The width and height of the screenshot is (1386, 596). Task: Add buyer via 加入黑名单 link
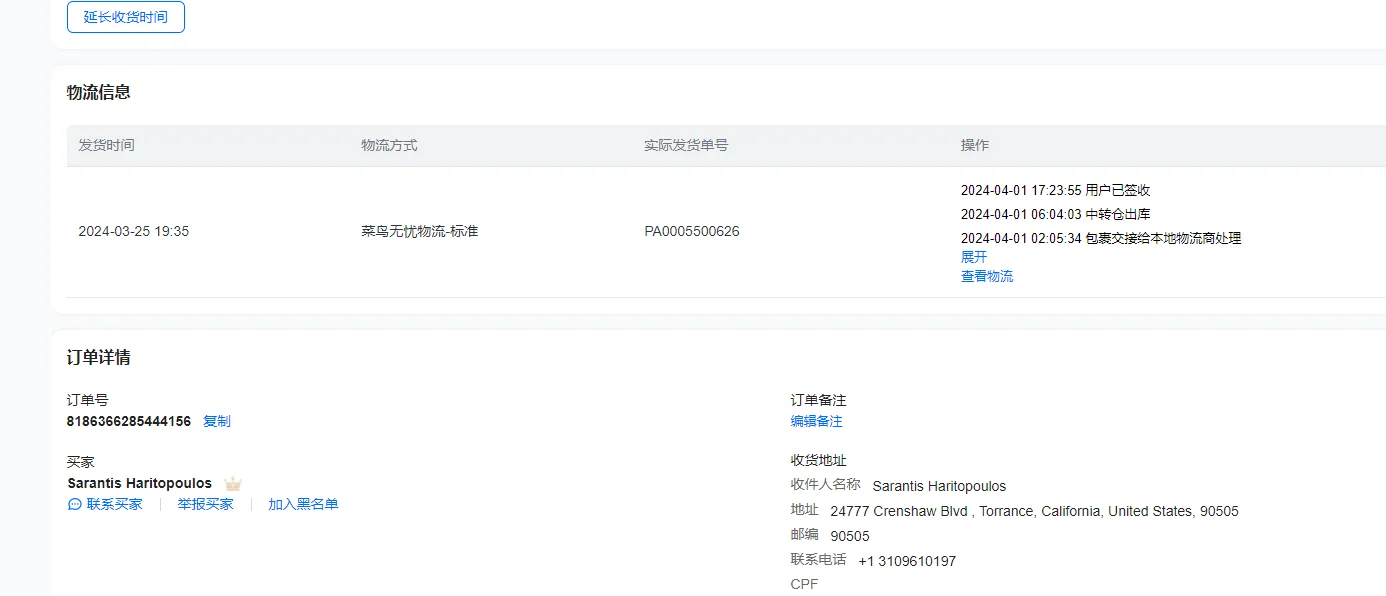pyautogui.click(x=303, y=504)
